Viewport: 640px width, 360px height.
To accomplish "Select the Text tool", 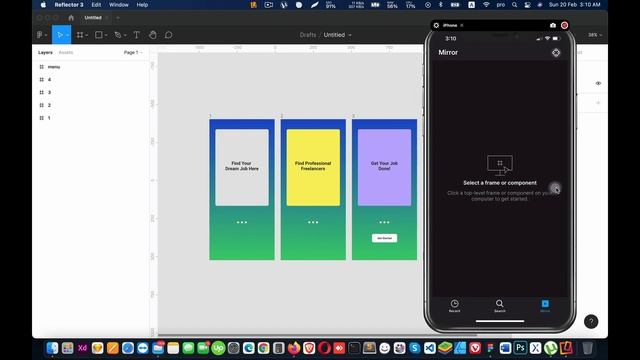I will point(136,35).
